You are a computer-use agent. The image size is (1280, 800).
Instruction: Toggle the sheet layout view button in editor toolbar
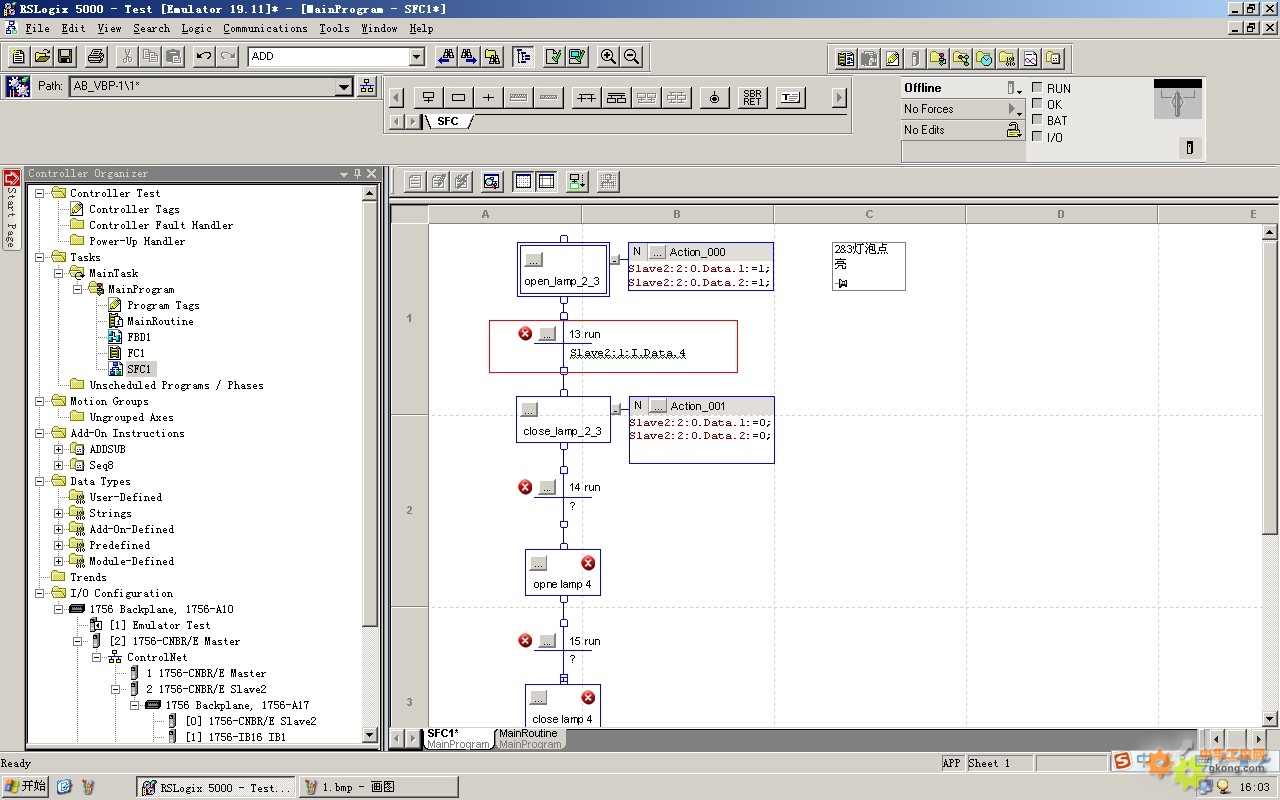[x=546, y=181]
